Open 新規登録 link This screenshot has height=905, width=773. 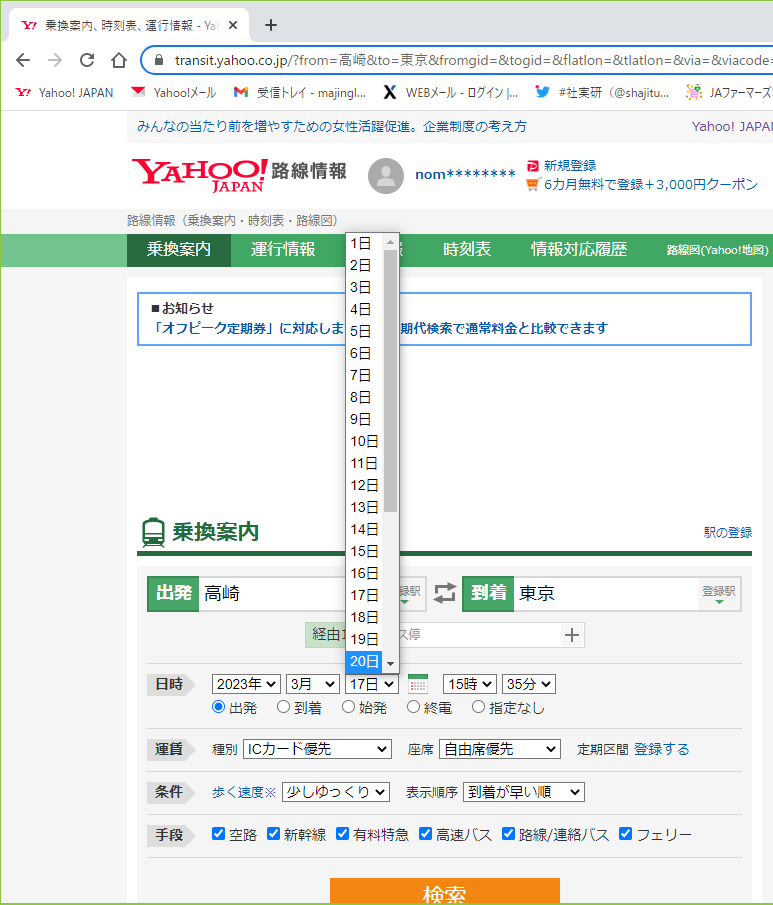[x=570, y=166]
